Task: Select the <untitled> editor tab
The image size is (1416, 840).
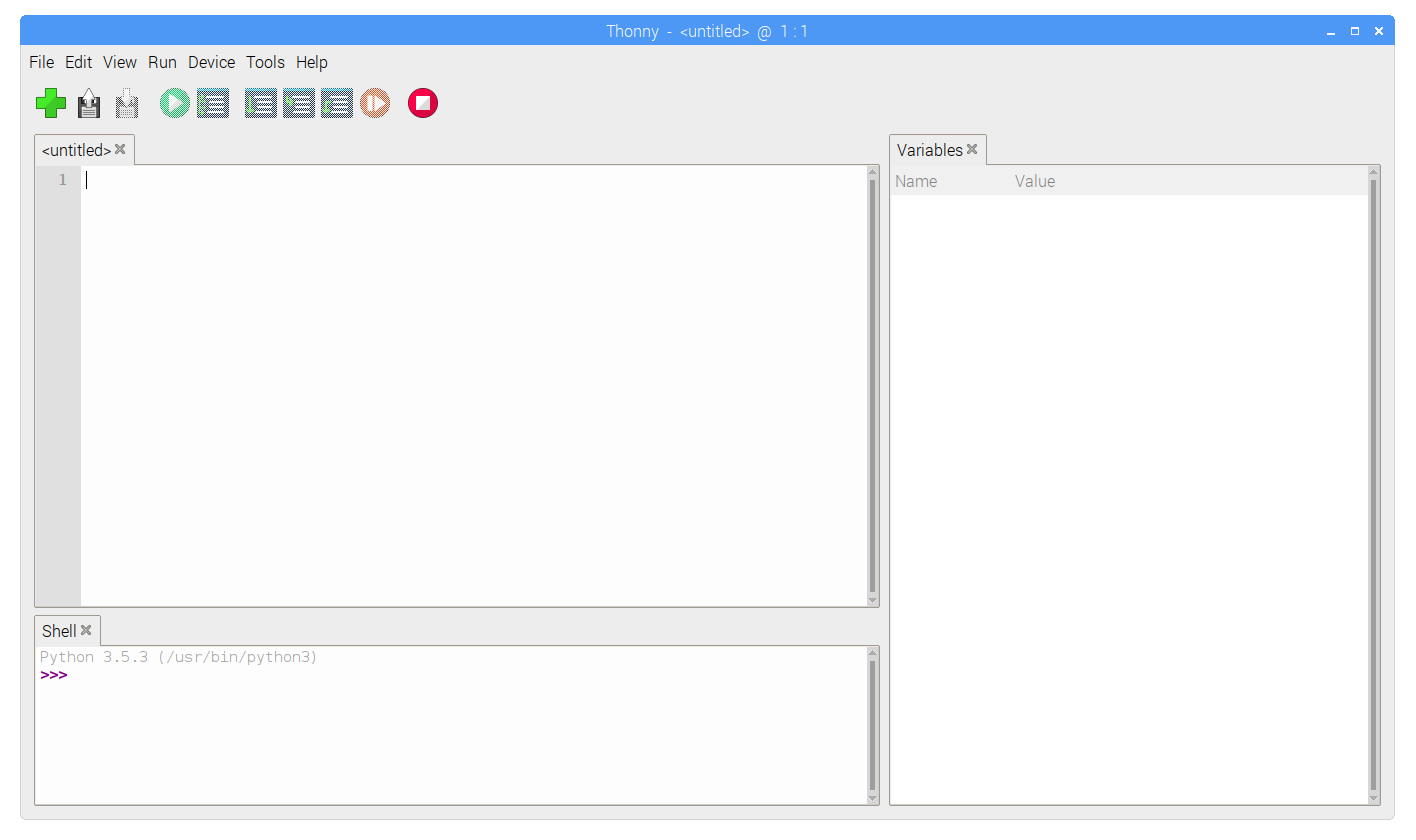Action: pos(76,150)
